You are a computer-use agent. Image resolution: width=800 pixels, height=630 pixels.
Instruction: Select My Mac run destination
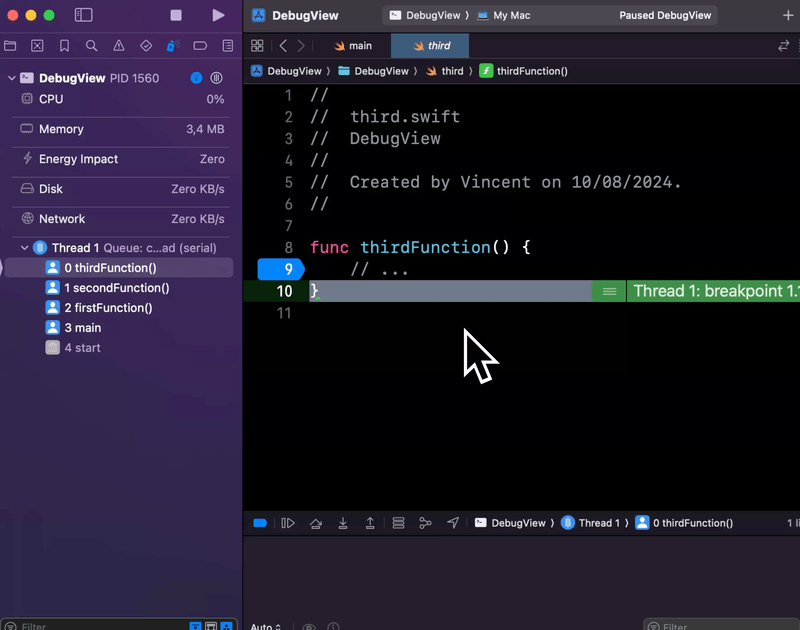504,15
